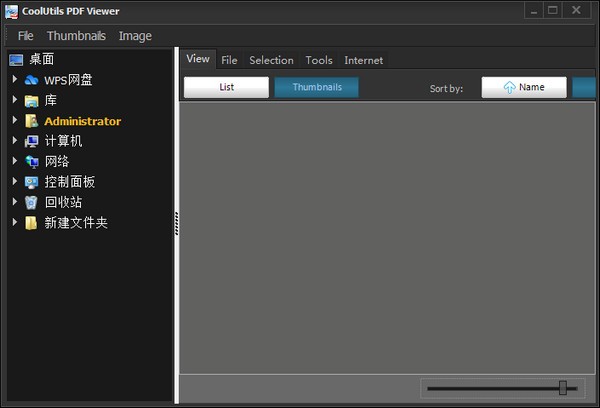600x408 pixels.
Task: Select the 控制面板 label in tree
Action: (70, 182)
